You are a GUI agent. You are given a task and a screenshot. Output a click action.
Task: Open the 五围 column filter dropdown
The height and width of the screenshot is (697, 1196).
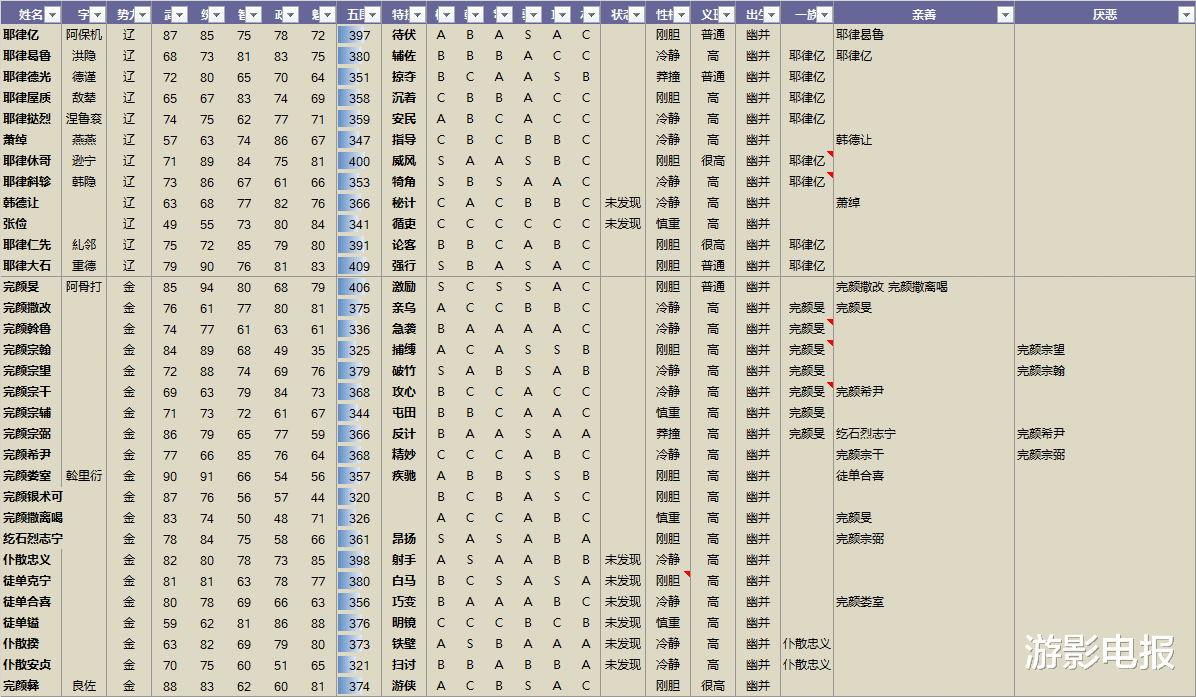tap(372, 14)
